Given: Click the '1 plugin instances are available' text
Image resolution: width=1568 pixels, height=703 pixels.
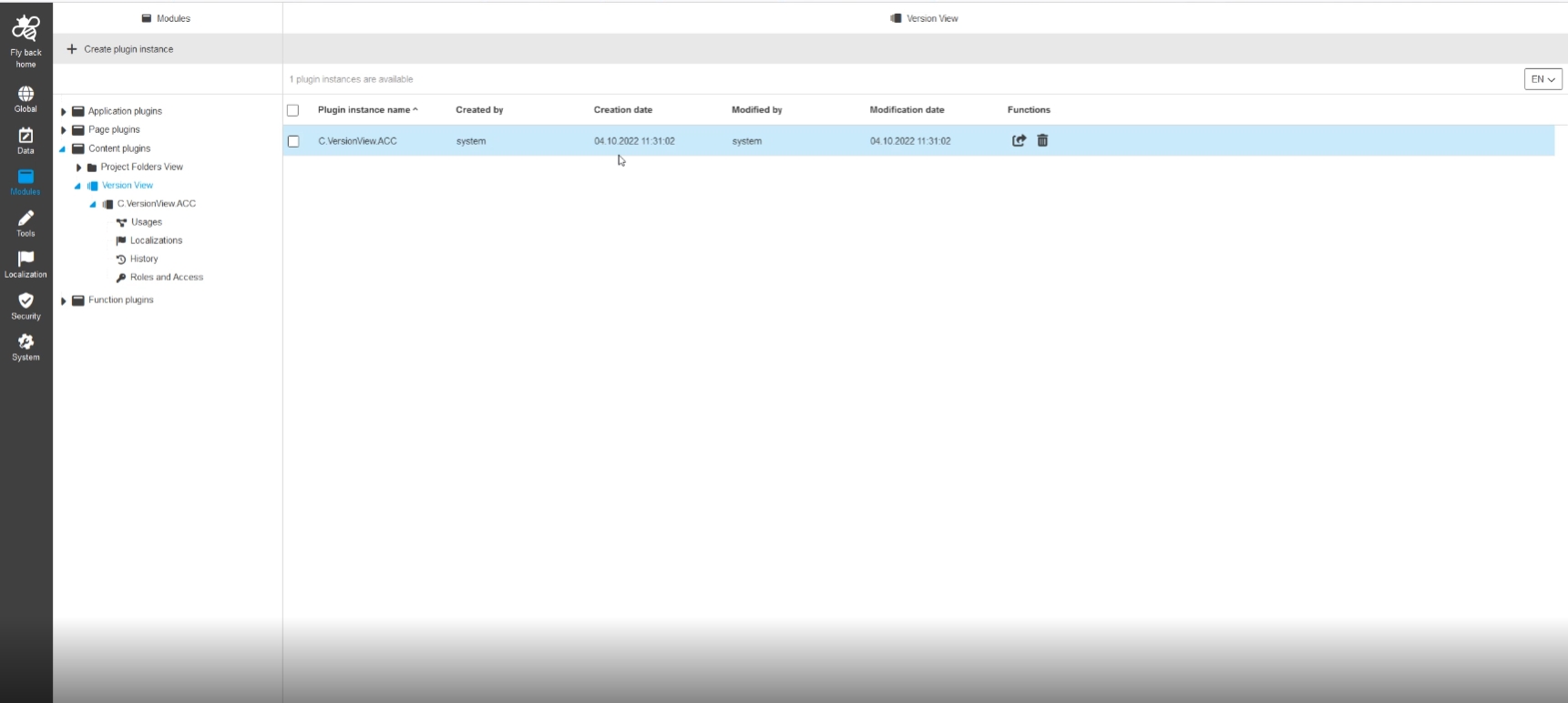Looking at the screenshot, I should tap(351, 79).
